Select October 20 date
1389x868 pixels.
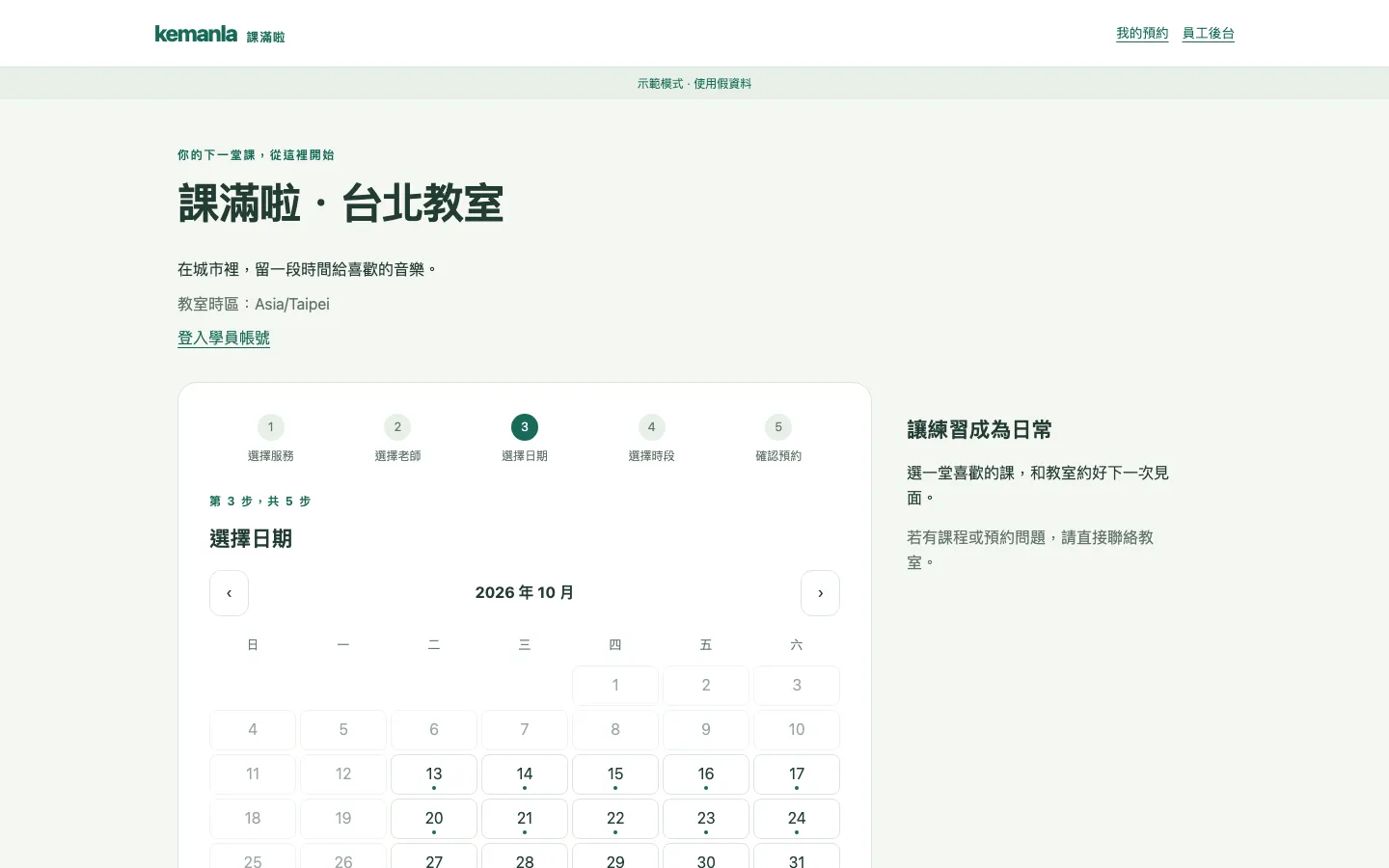click(x=434, y=819)
